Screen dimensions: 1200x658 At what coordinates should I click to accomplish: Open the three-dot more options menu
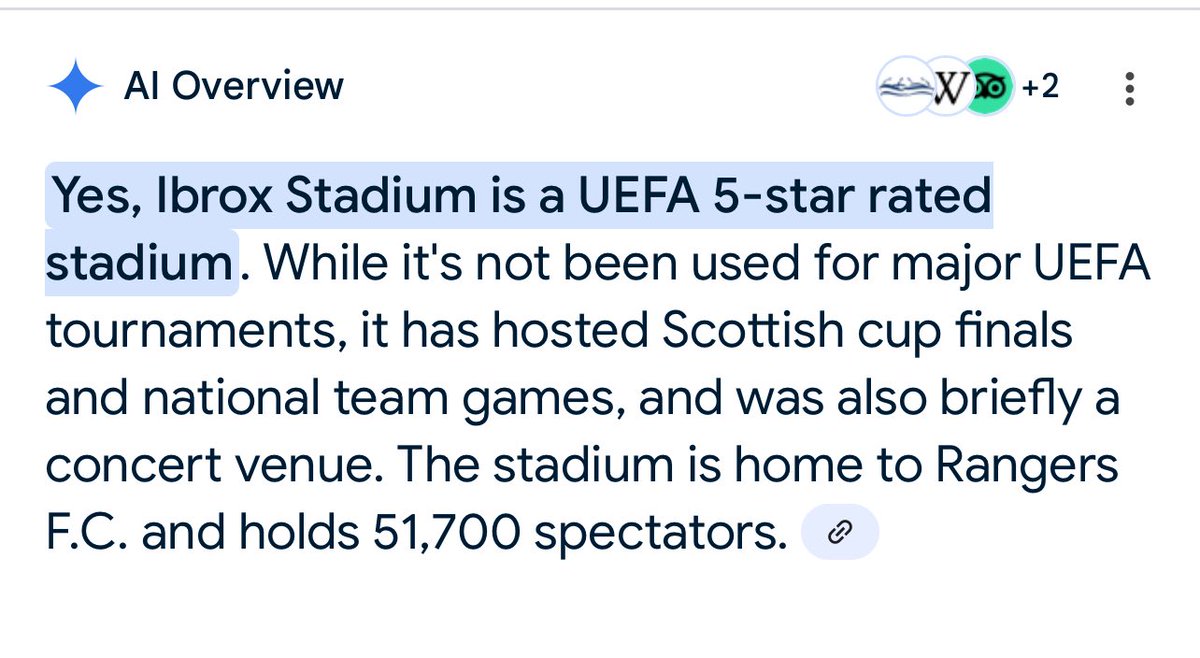1129,89
